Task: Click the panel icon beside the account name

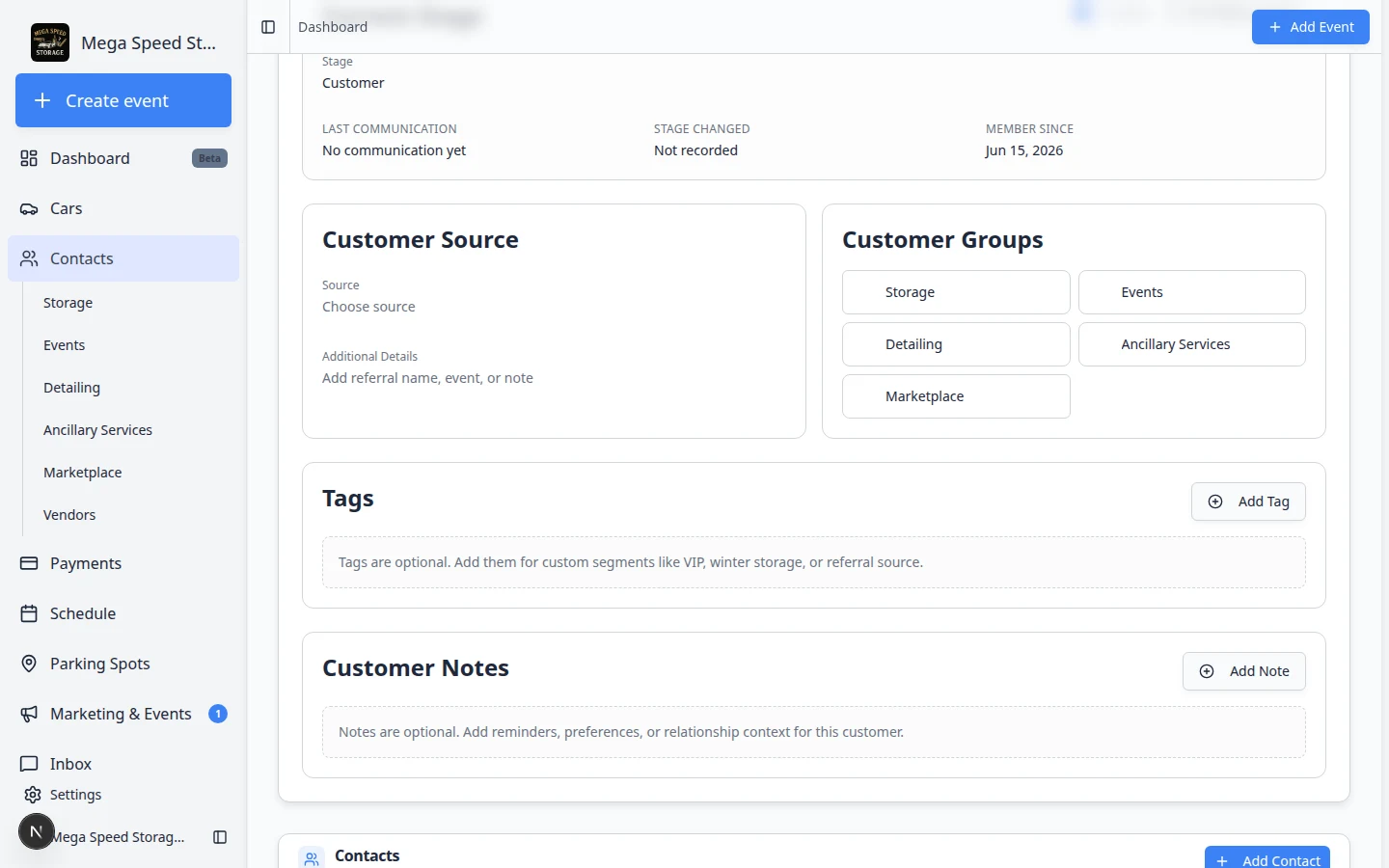Action: click(x=220, y=837)
